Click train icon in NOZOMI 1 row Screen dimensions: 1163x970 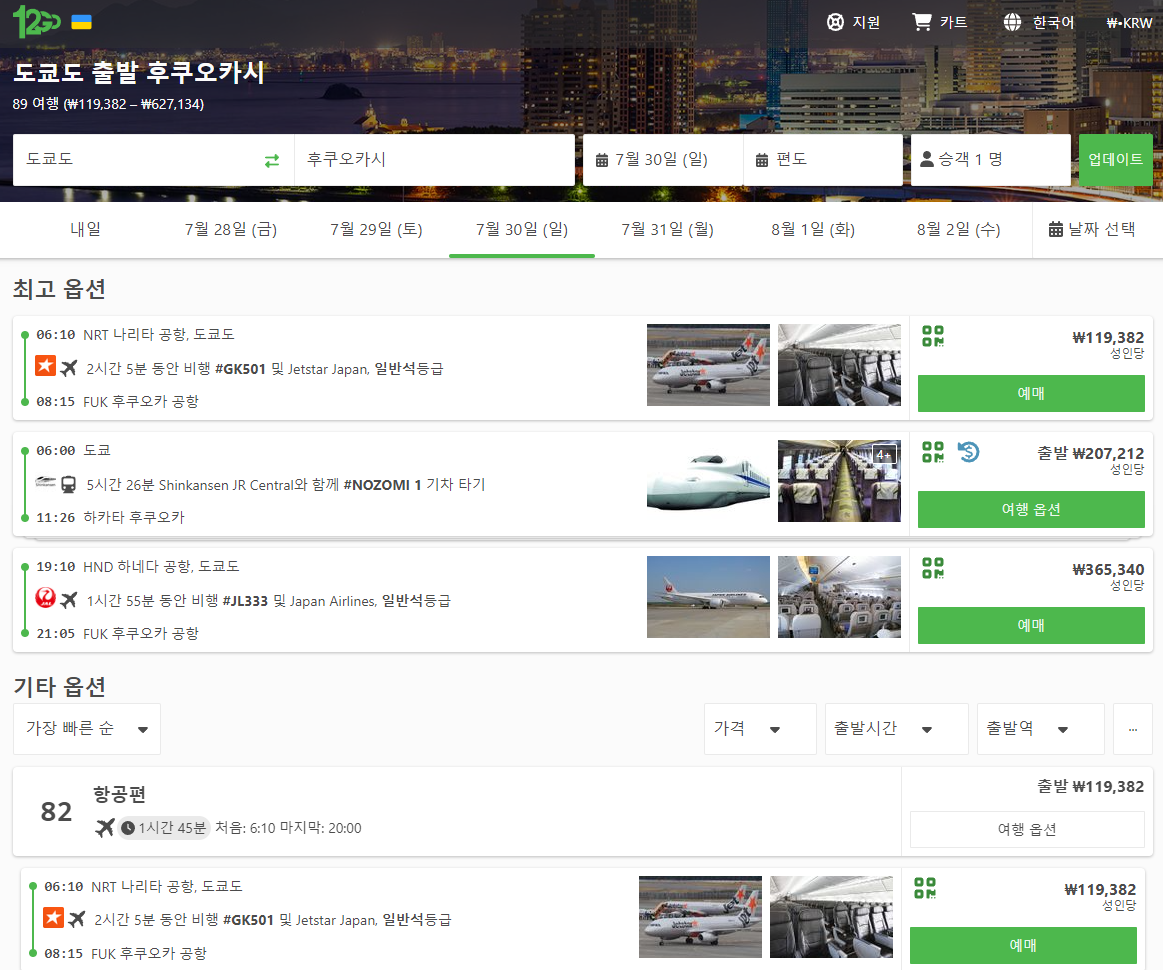click(68, 484)
